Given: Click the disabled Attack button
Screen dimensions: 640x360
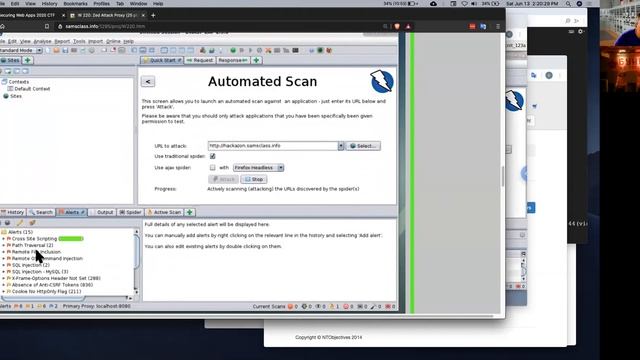Looking at the screenshot, I should pos(224,179).
